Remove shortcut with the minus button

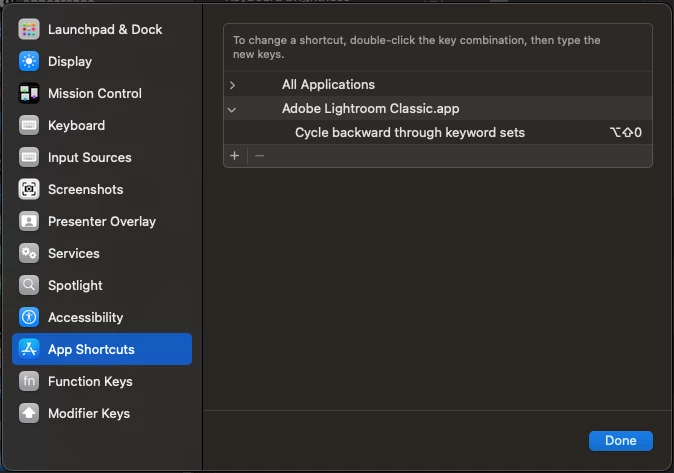click(x=260, y=156)
